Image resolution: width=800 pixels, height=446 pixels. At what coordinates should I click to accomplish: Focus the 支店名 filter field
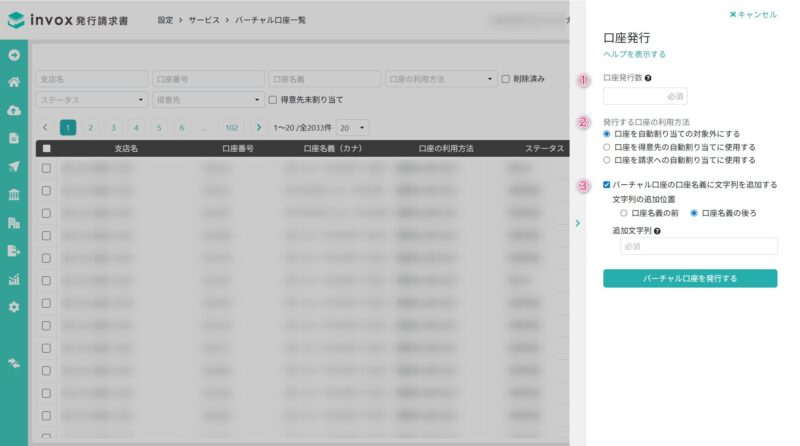92,79
